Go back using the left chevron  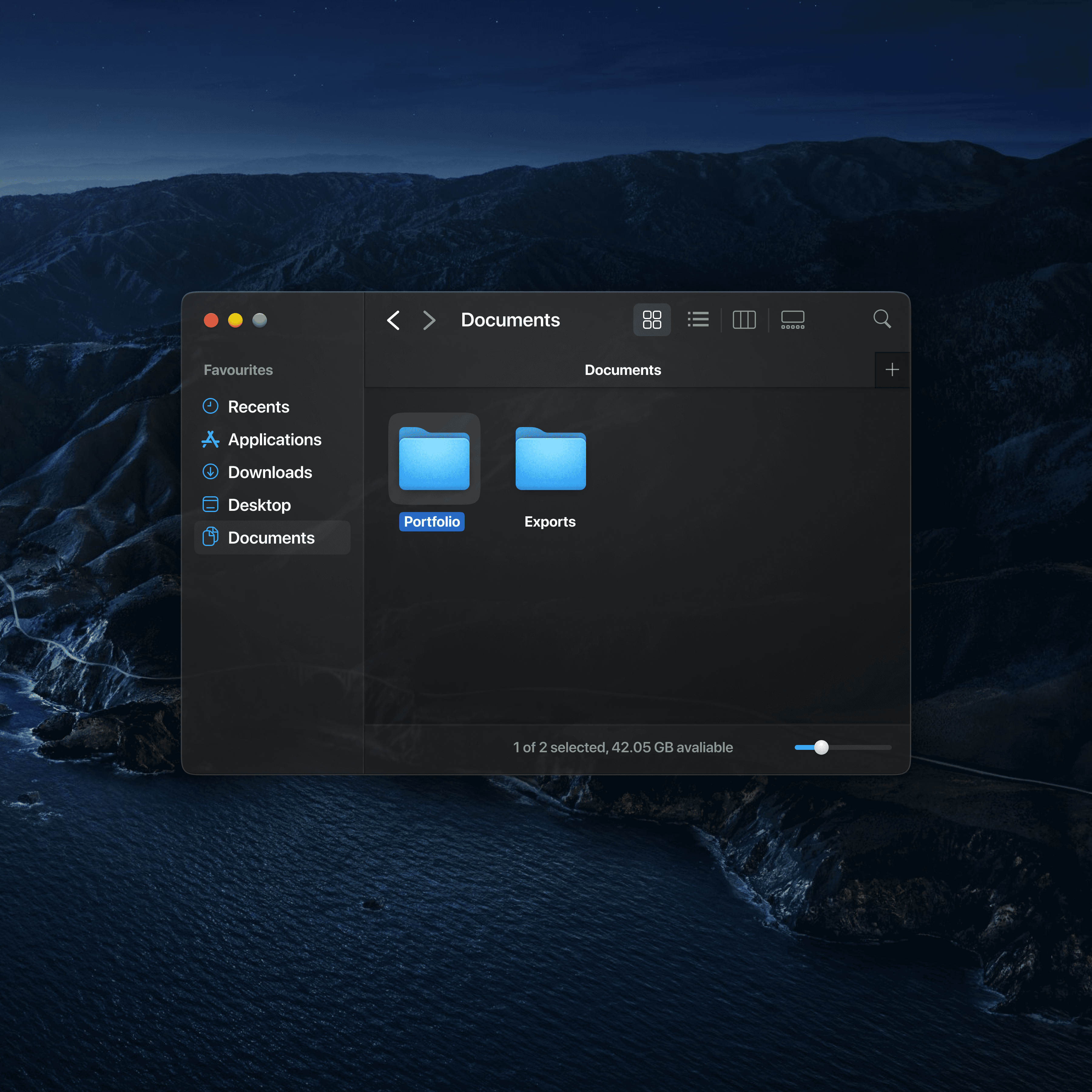coord(393,320)
